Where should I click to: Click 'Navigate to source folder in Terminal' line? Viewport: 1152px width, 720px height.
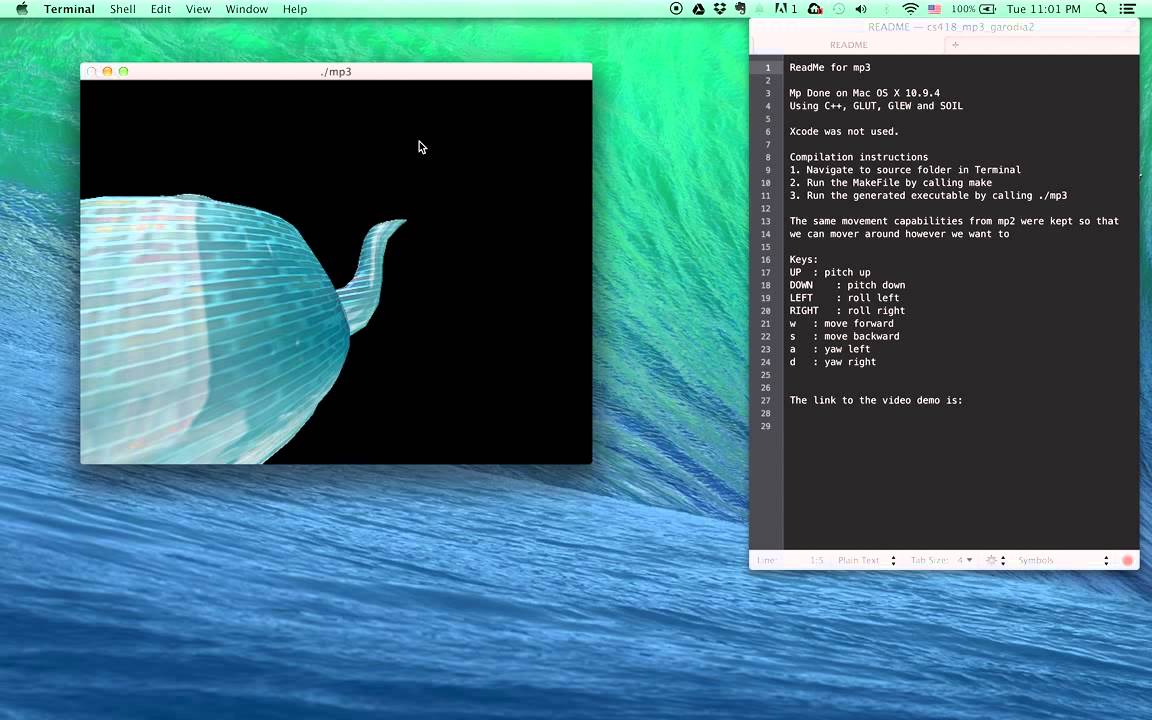[x=905, y=170]
